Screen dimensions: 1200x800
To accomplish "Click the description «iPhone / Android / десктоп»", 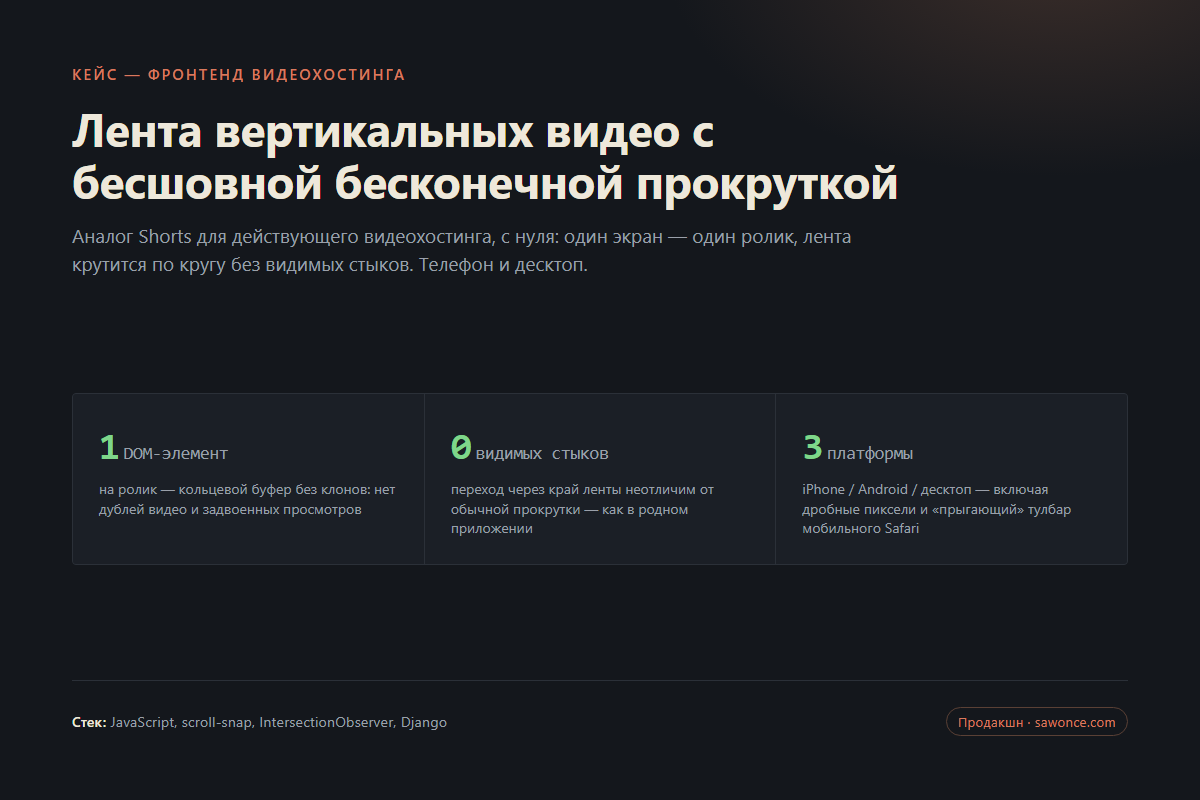I will tap(937, 509).
